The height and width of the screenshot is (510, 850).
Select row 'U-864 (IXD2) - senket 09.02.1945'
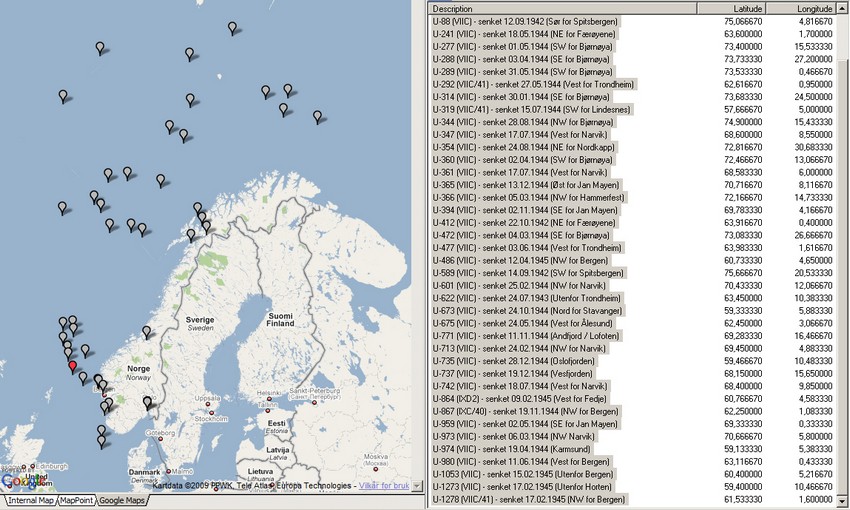coord(633,398)
